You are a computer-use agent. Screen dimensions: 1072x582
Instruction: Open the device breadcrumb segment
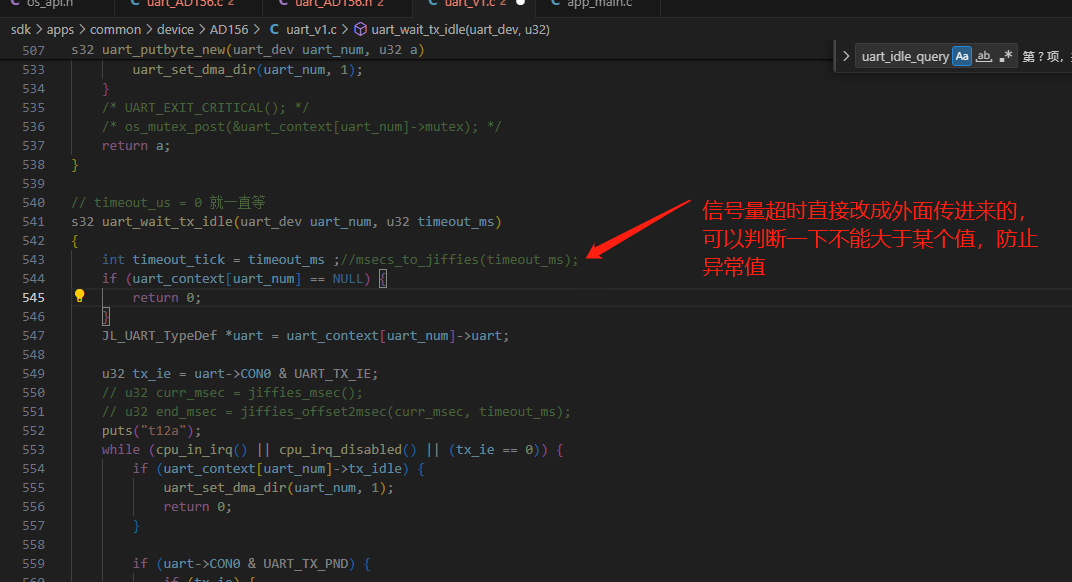pyautogui.click(x=175, y=29)
